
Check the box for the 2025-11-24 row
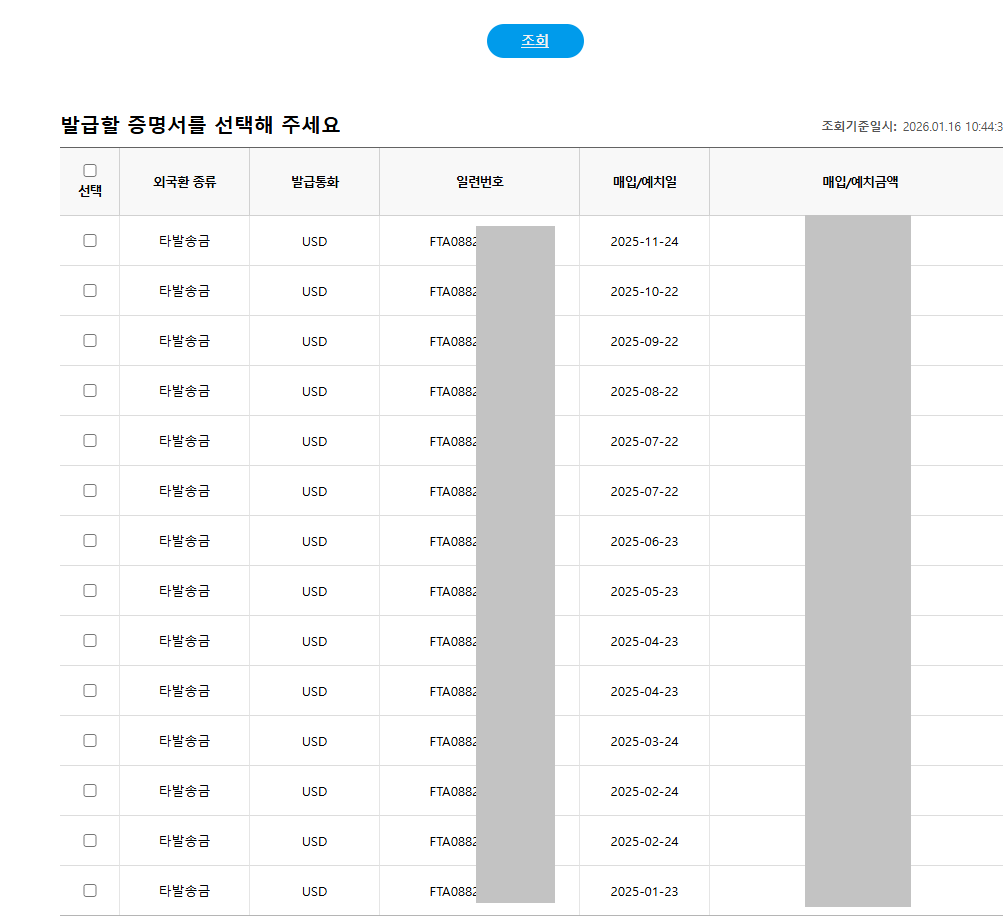click(90, 240)
